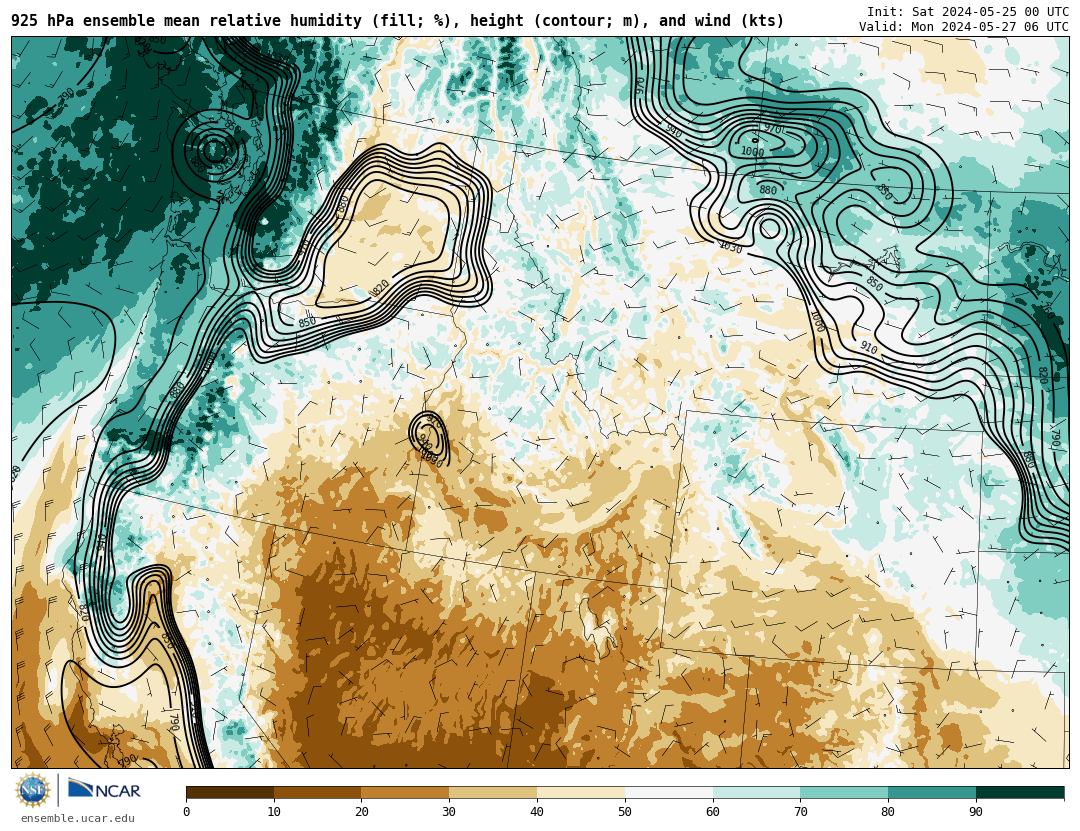The width and height of the screenshot is (1080, 831).
Task: Select the 70-80% teal colorbar segment
Action: coord(844,793)
